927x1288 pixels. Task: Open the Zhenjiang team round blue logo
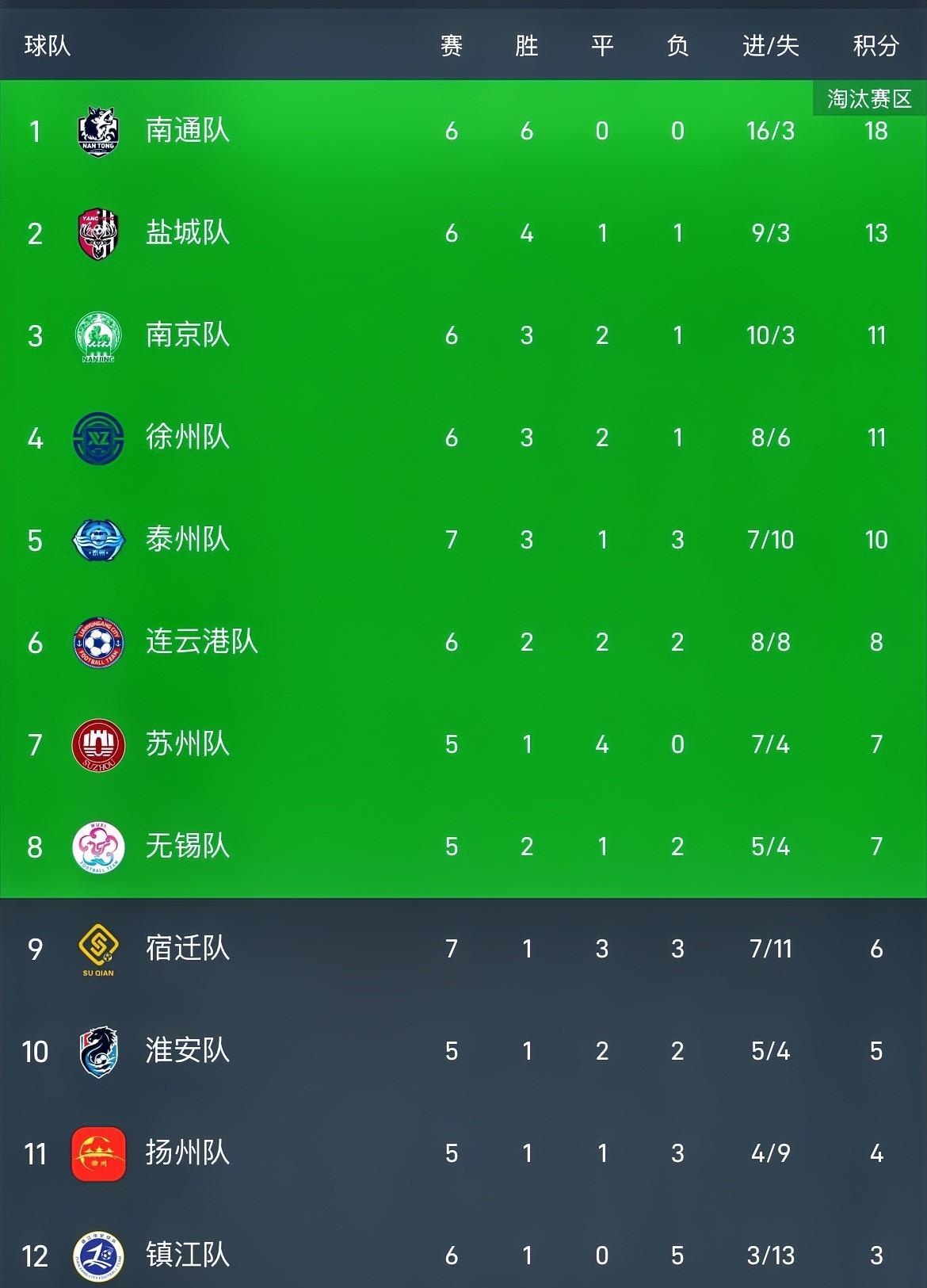[98, 1256]
